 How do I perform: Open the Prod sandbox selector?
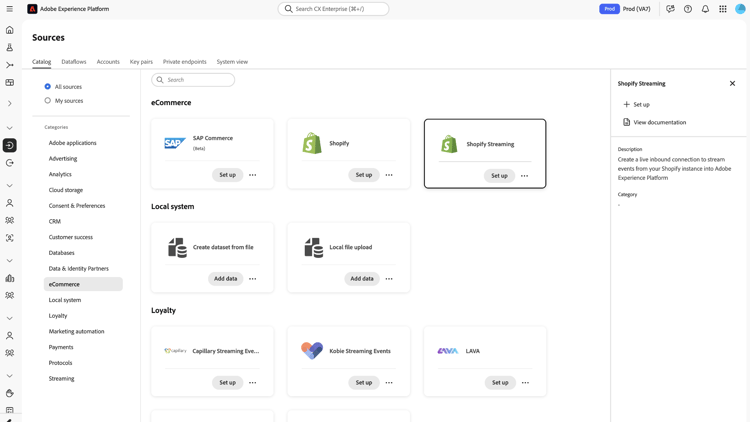(x=625, y=9)
